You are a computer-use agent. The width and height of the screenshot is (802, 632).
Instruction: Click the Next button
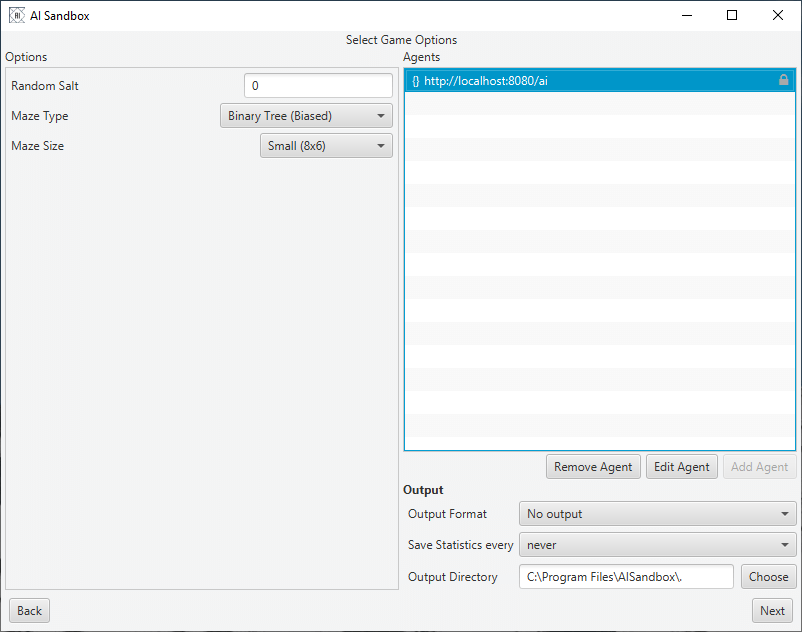tap(772, 610)
